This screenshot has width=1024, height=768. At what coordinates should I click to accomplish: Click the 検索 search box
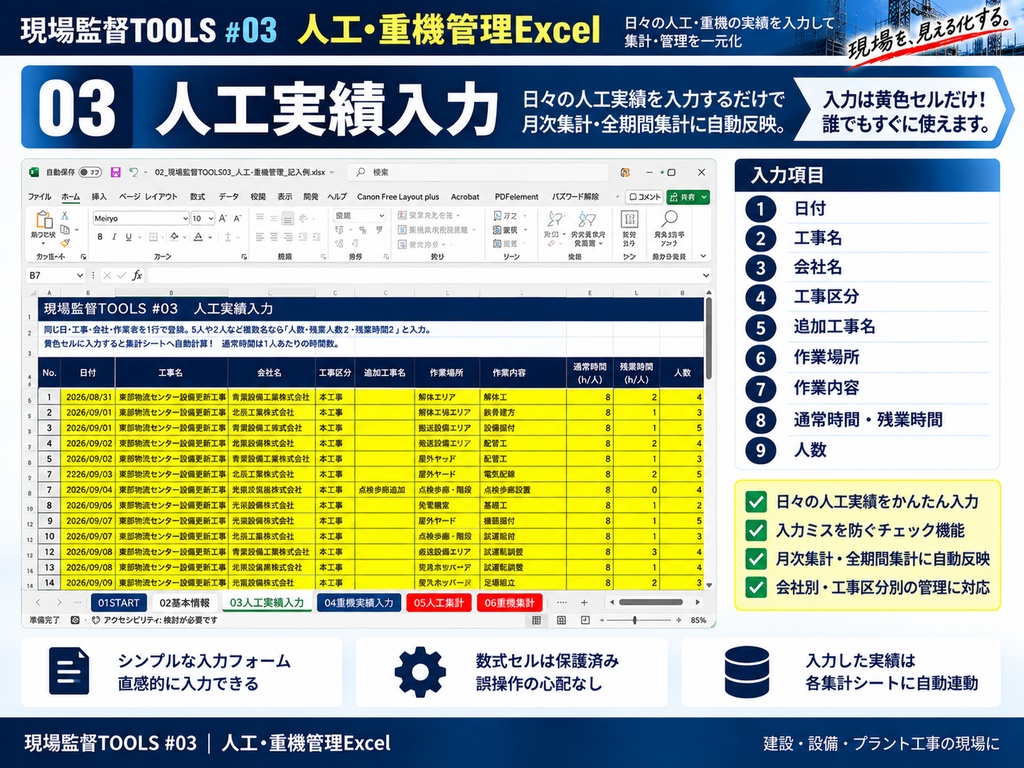477,172
